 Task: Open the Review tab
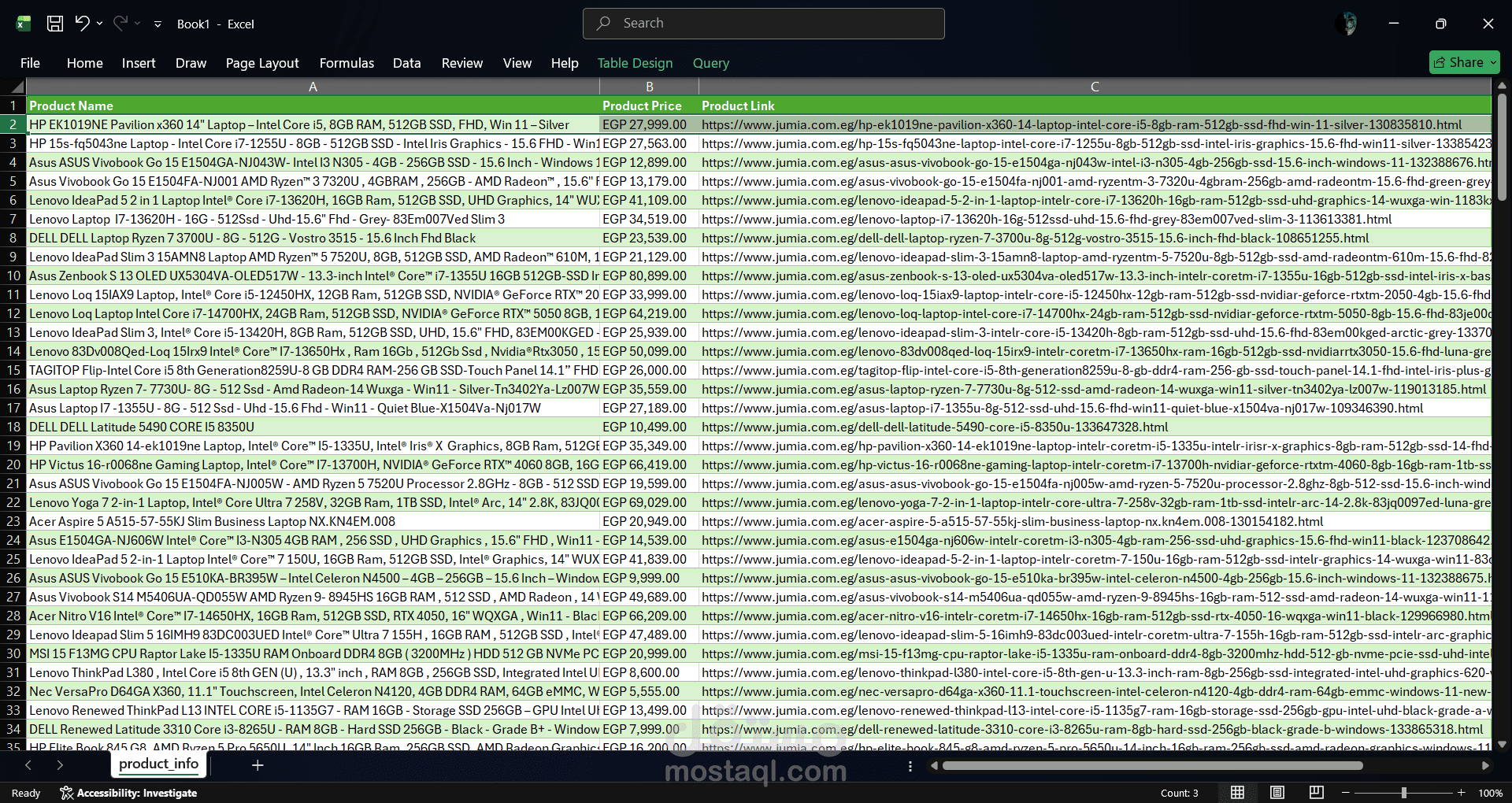462,63
